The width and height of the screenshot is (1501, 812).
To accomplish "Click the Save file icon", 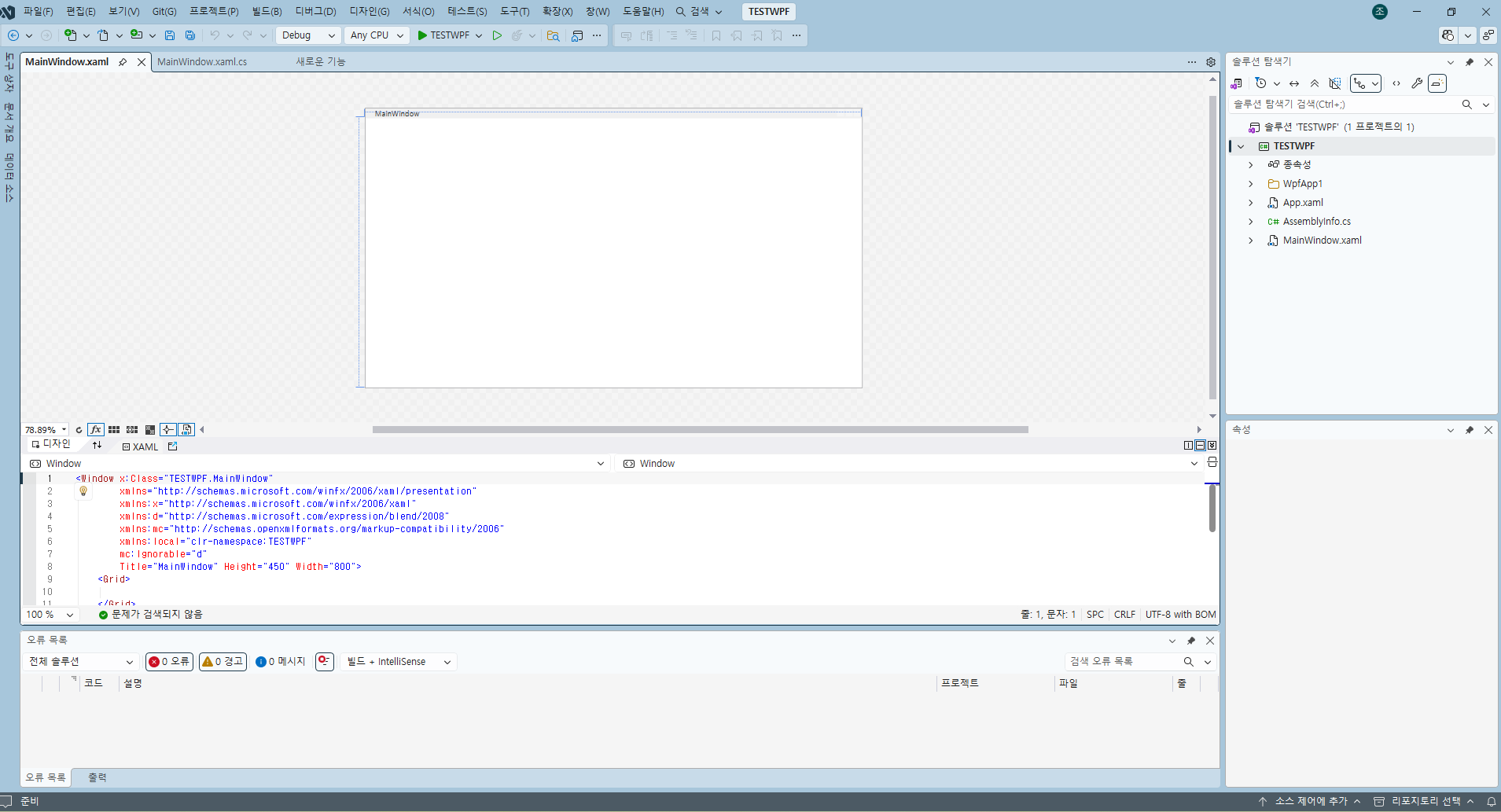I will (x=170, y=35).
